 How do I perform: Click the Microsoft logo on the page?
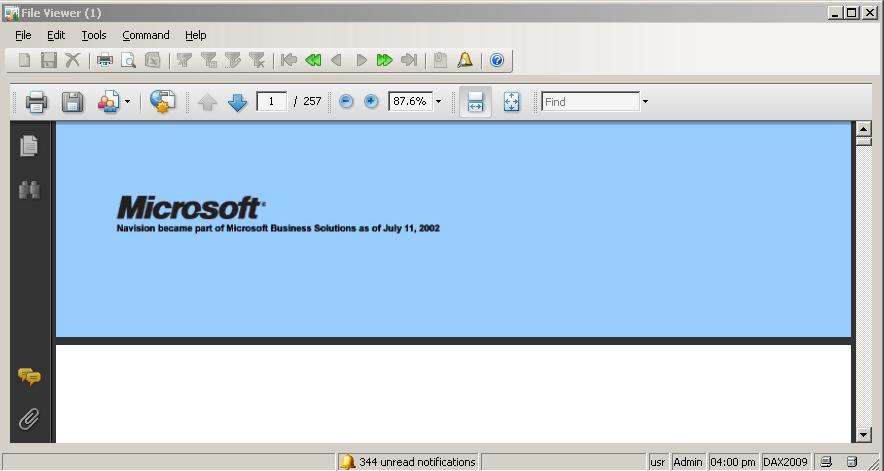[x=191, y=208]
